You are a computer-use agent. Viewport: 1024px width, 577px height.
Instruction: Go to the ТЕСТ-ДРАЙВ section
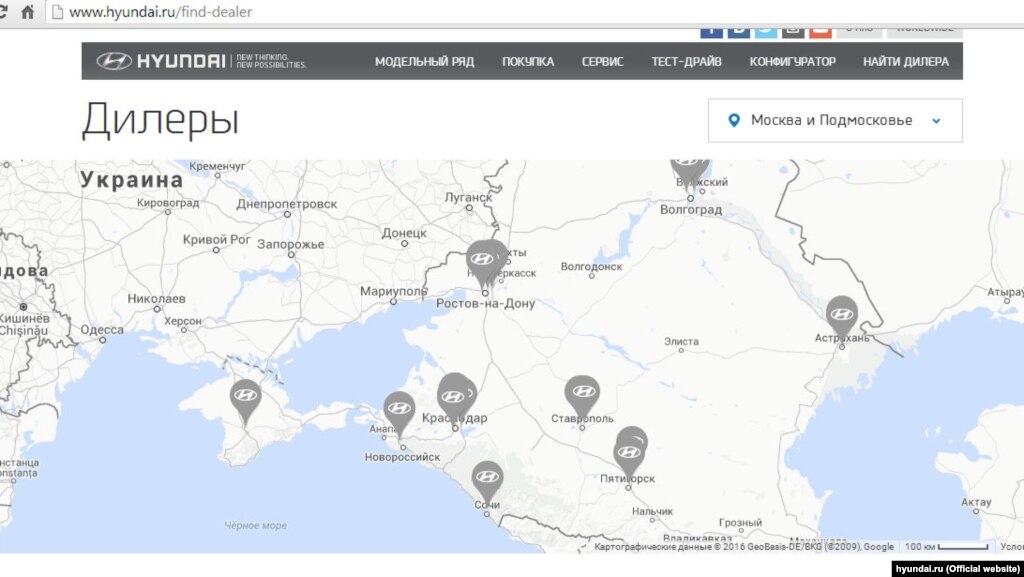click(x=686, y=62)
